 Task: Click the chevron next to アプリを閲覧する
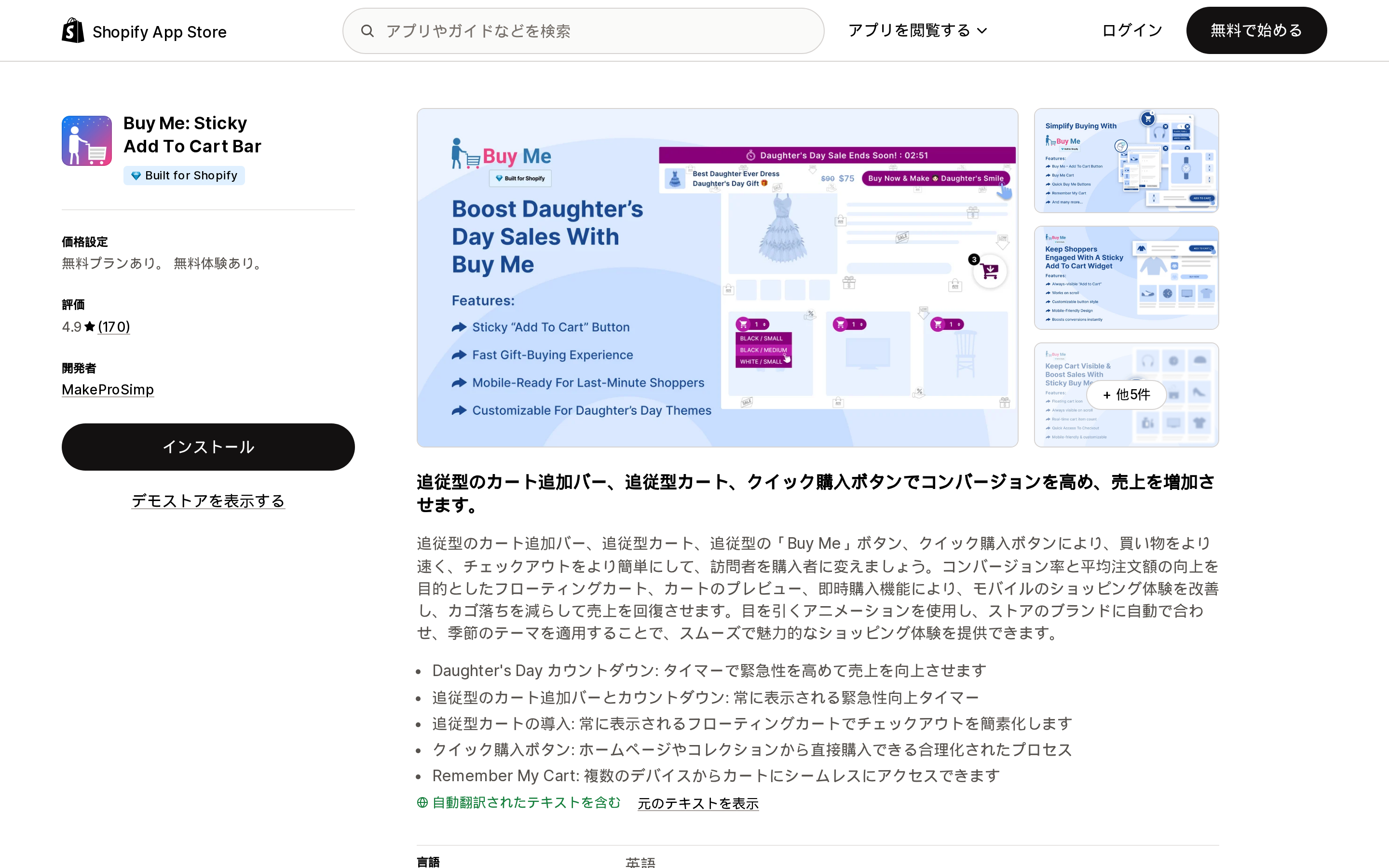click(982, 31)
